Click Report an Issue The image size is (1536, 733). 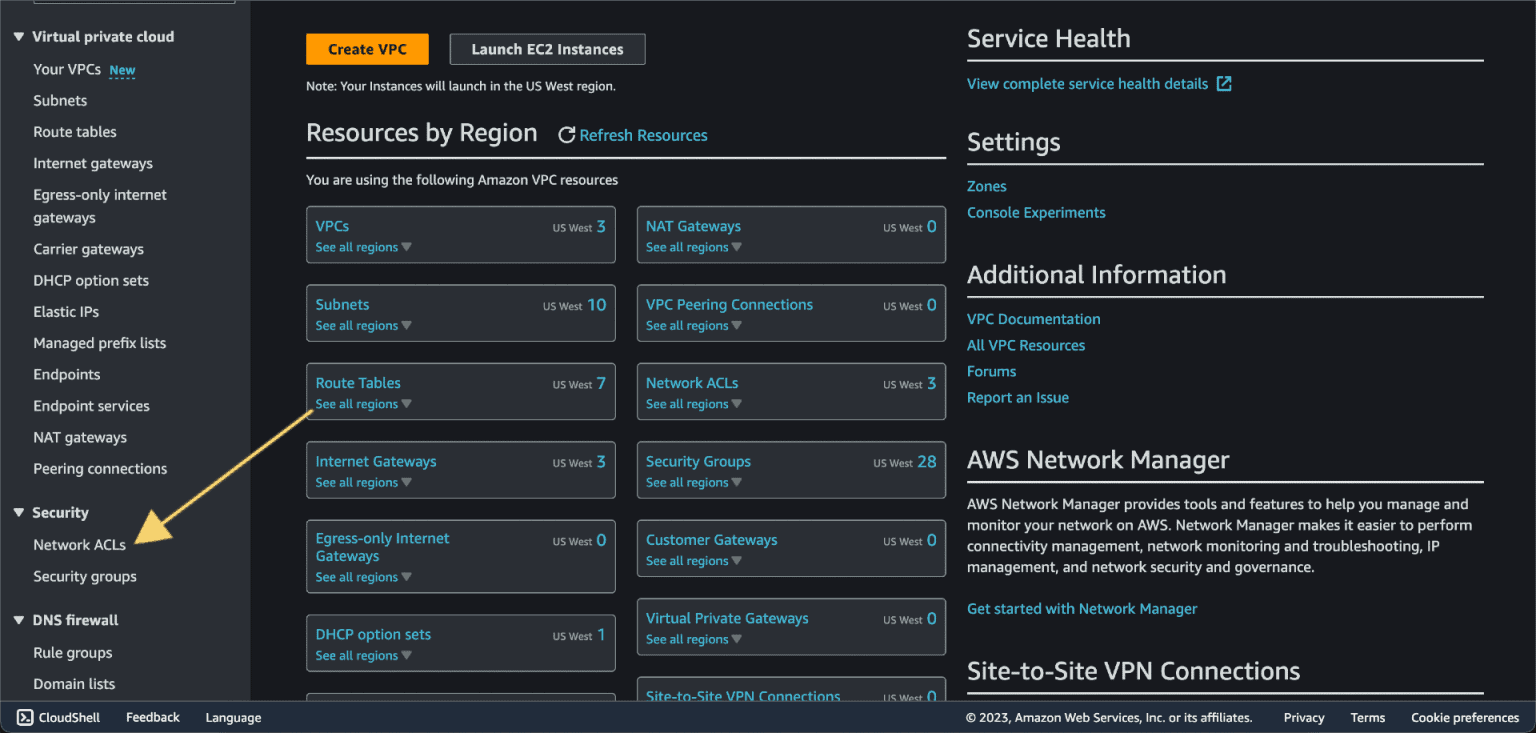pos(1017,397)
